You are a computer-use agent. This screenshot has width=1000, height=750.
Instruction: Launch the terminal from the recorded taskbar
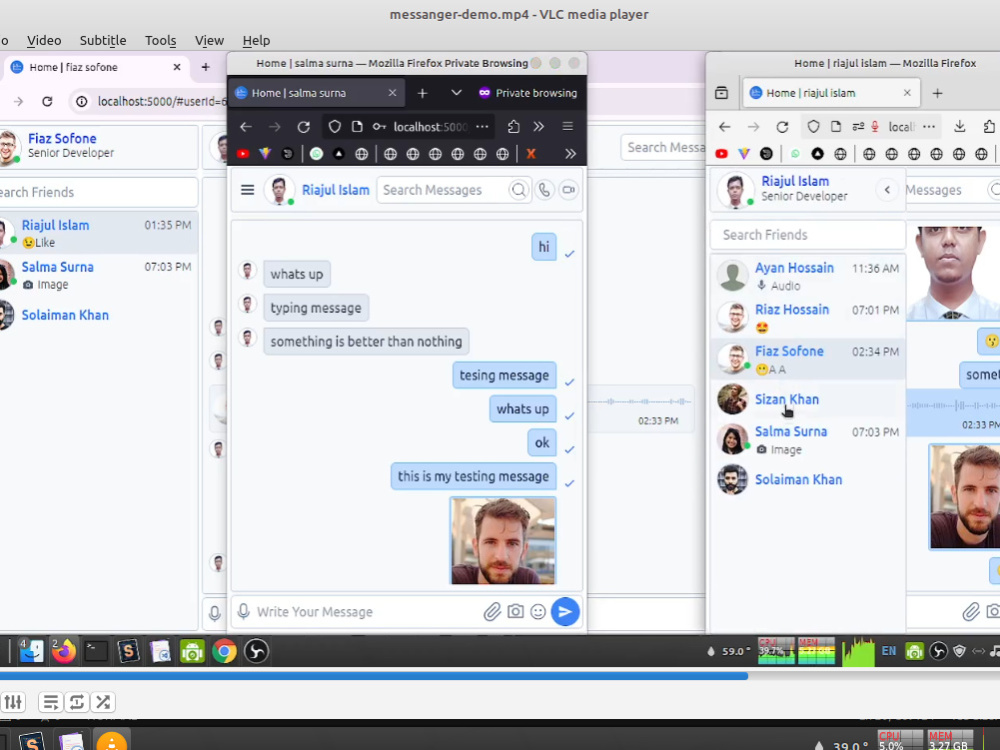click(96, 651)
